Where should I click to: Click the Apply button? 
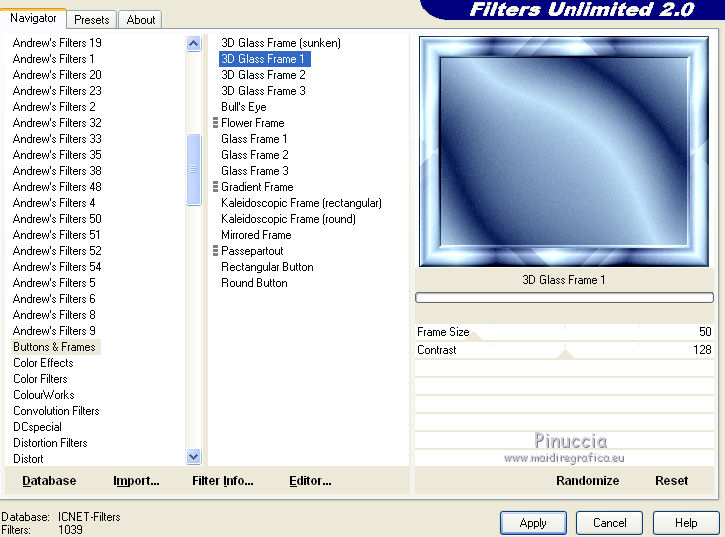point(533,523)
